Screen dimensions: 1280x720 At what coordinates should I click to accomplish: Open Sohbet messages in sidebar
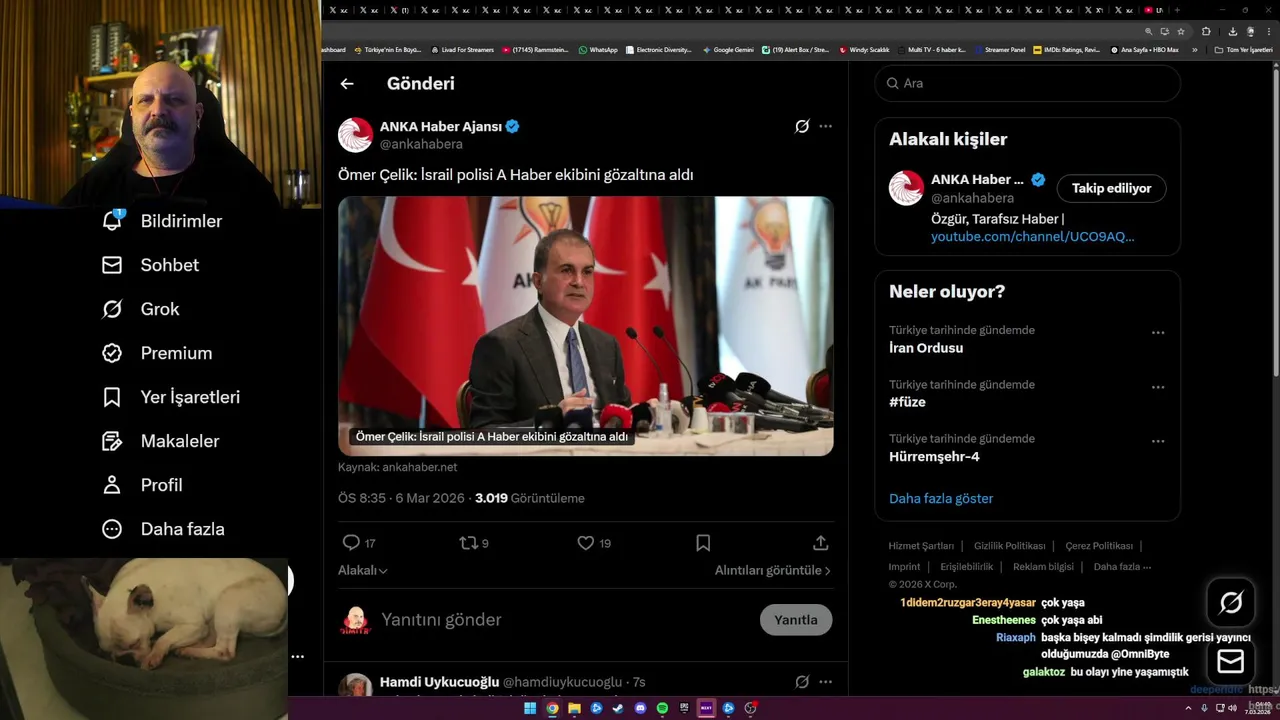tap(150, 265)
